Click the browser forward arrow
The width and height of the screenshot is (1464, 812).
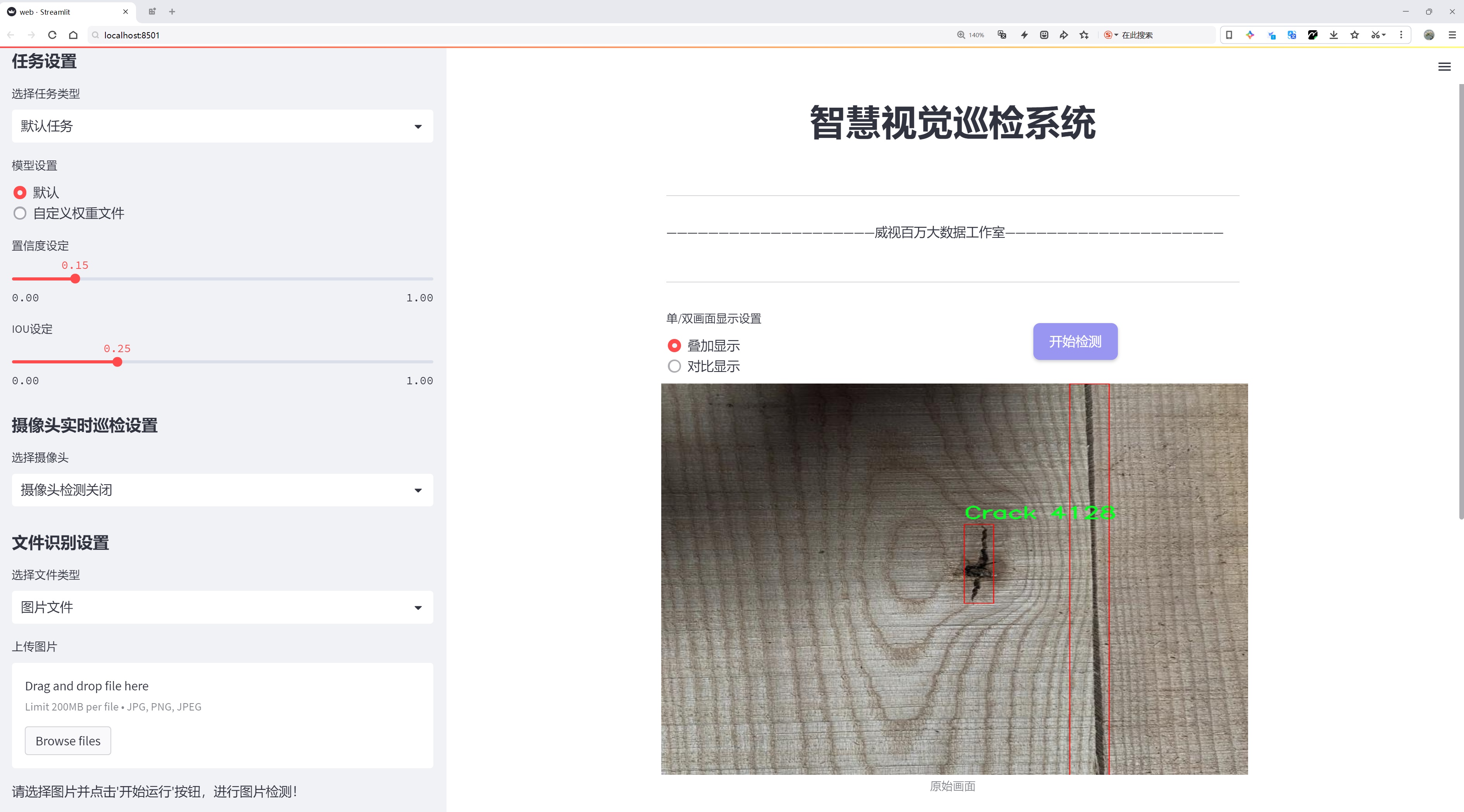pyautogui.click(x=31, y=35)
